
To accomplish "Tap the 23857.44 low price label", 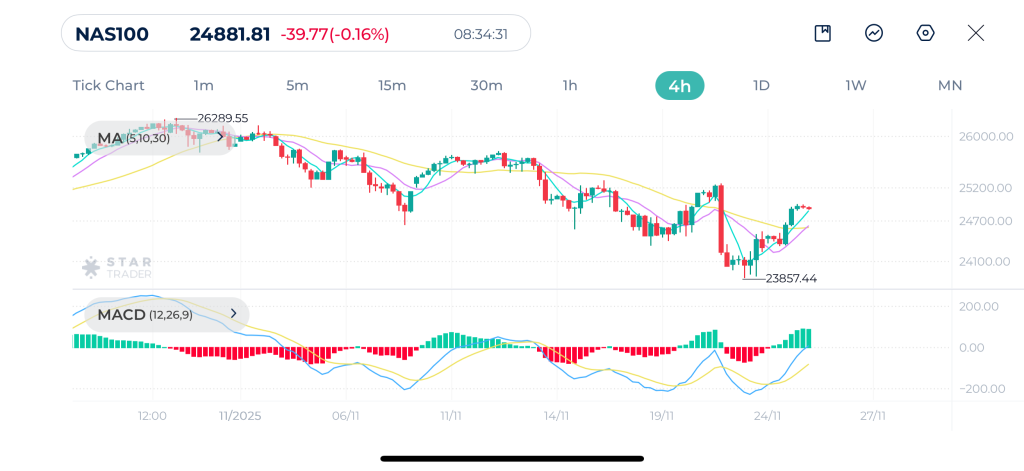I will point(791,278).
